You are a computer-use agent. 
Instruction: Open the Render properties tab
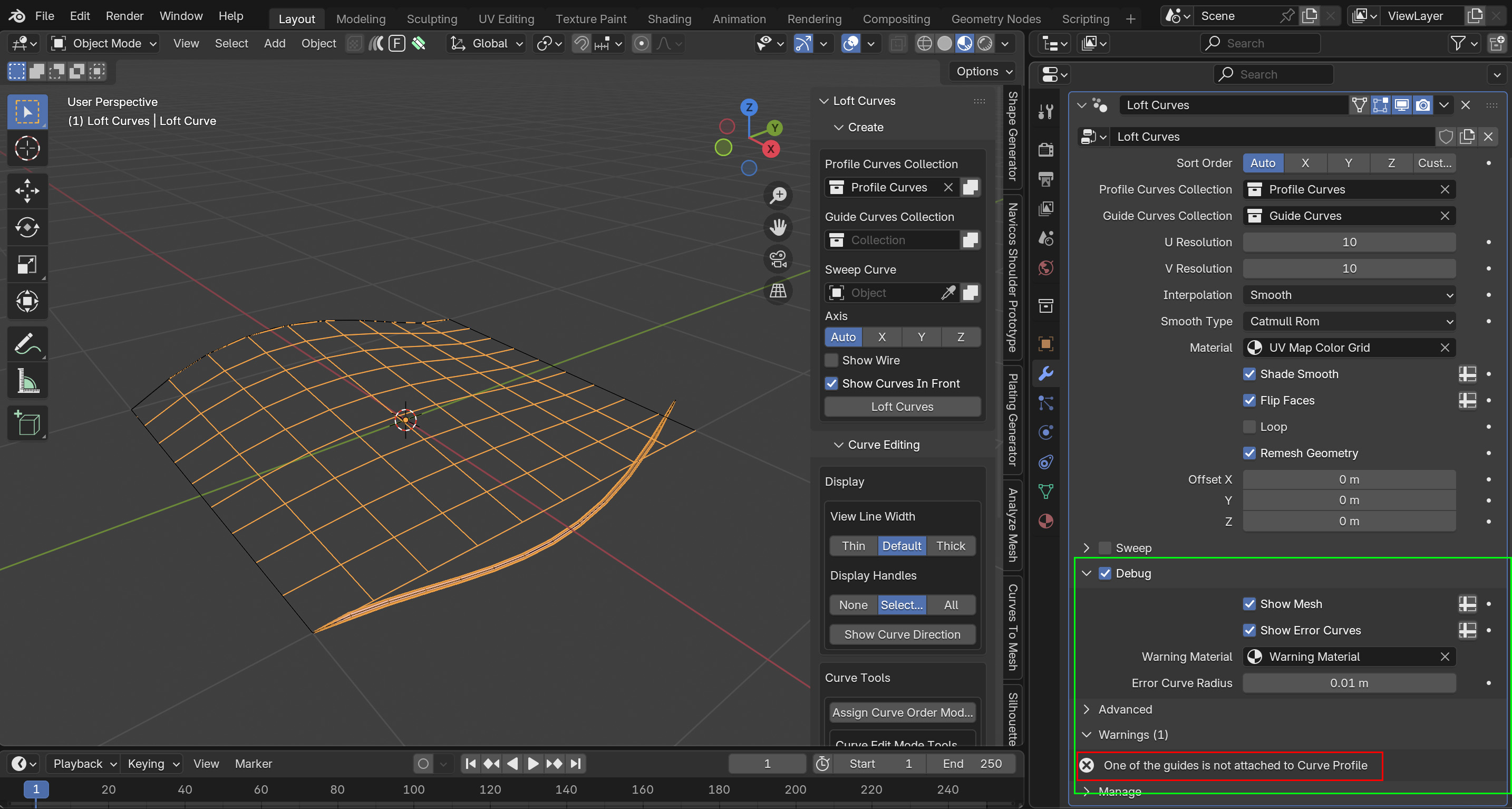point(1046,149)
